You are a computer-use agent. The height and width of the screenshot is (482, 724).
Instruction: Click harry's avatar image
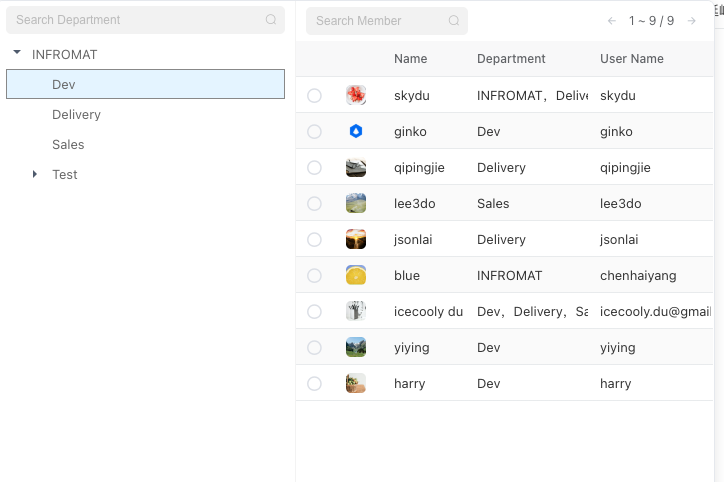click(356, 383)
